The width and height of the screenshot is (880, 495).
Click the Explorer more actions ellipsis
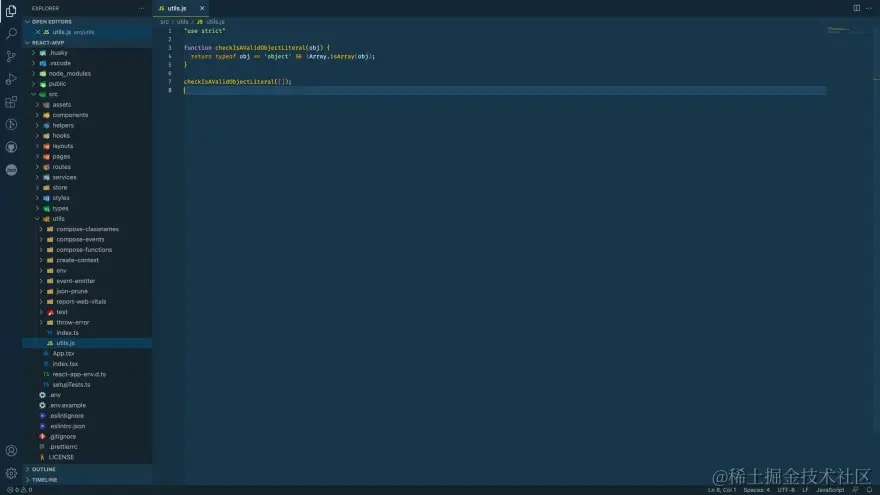141,8
